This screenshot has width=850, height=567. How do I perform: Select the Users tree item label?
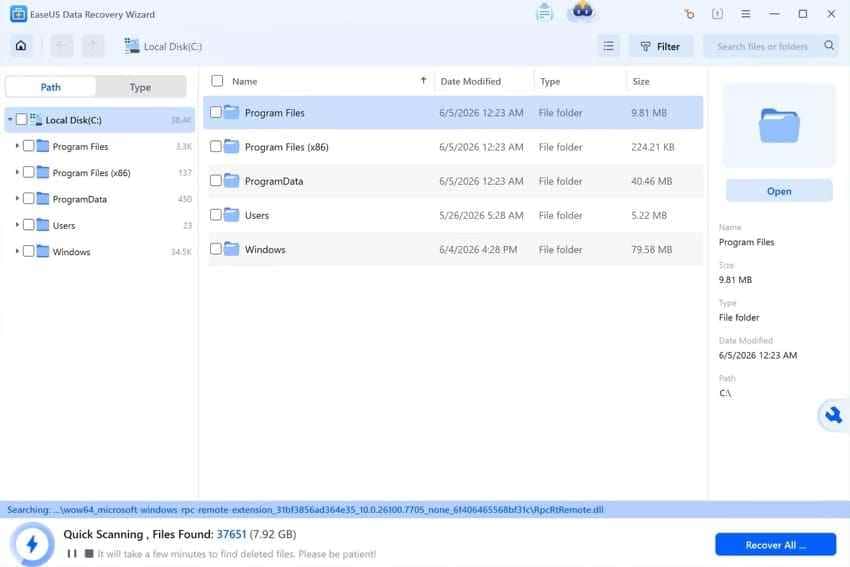(x=64, y=225)
